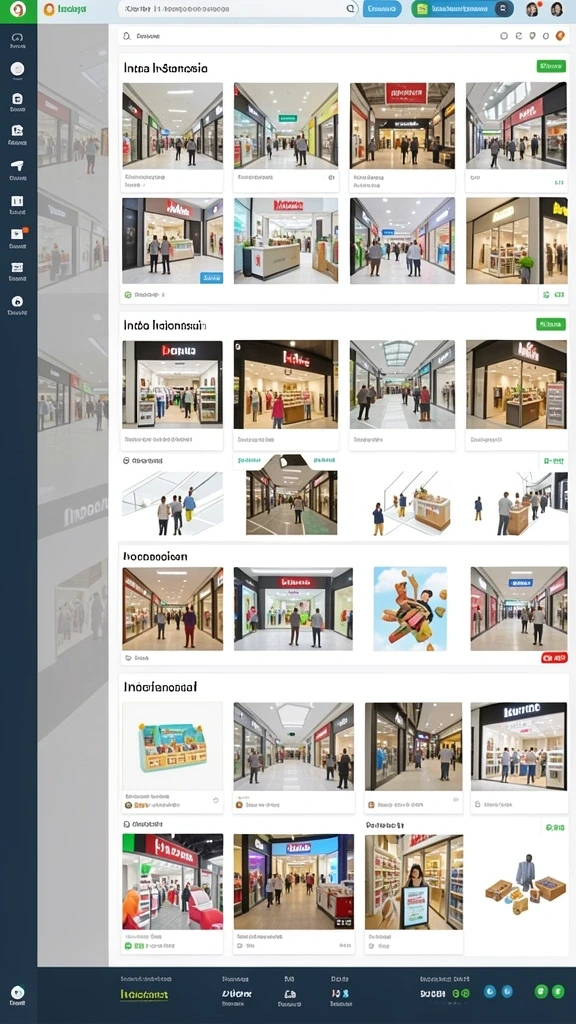Open thumbnail of white kiosk counter store
This screenshot has height=1024, width=576.
(x=286, y=241)
